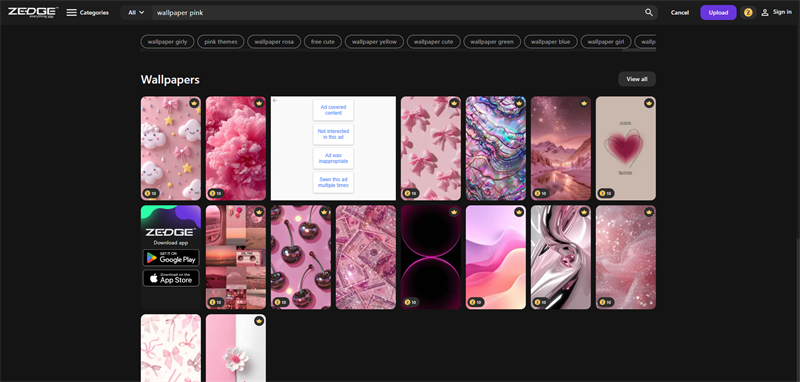Screen dimensions: 800x382
Task: Click coin price on pink waves wallpaper
Action: click(x=476, y=302)
